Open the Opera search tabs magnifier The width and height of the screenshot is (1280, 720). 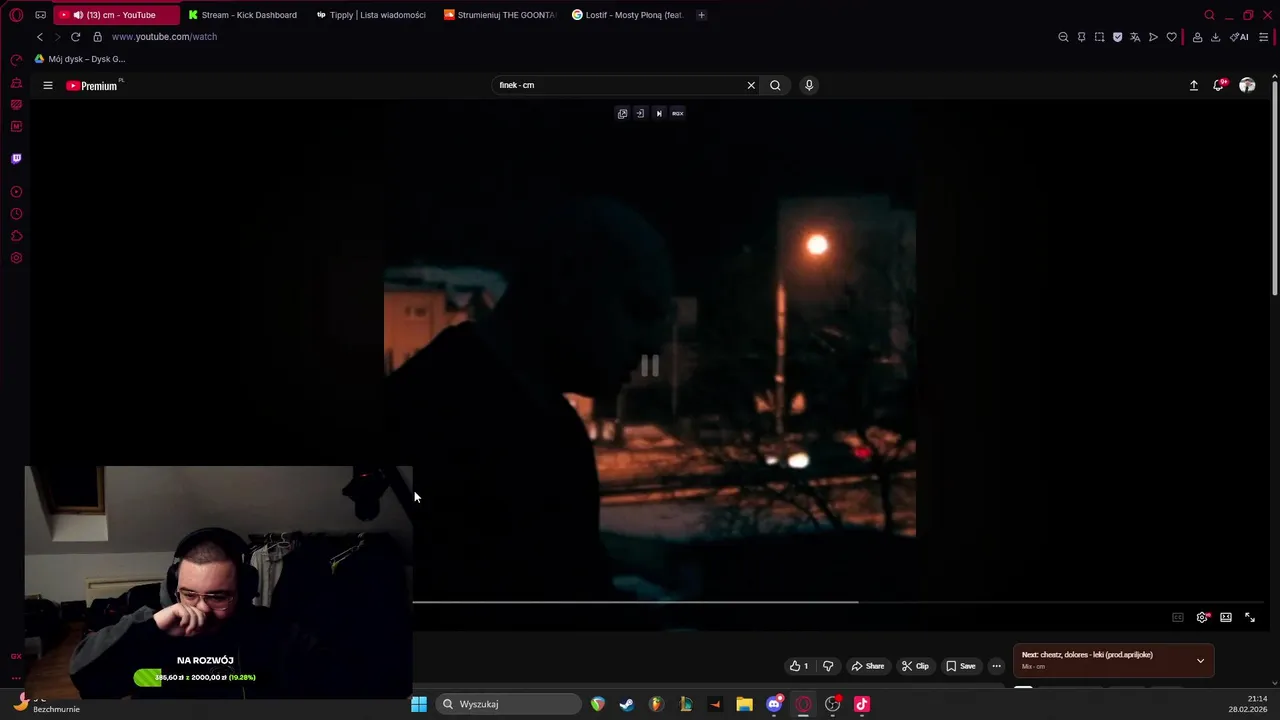(1209, 15)
